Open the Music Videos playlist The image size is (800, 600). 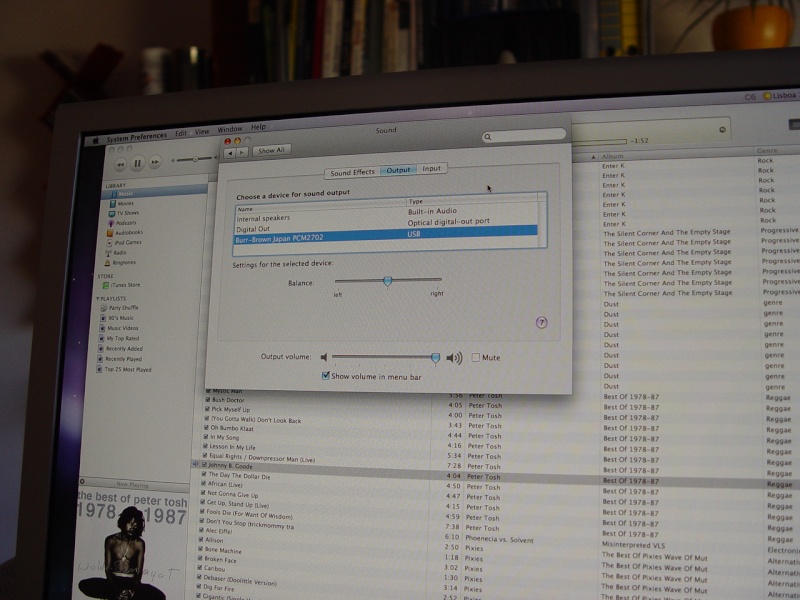[122, 328]
